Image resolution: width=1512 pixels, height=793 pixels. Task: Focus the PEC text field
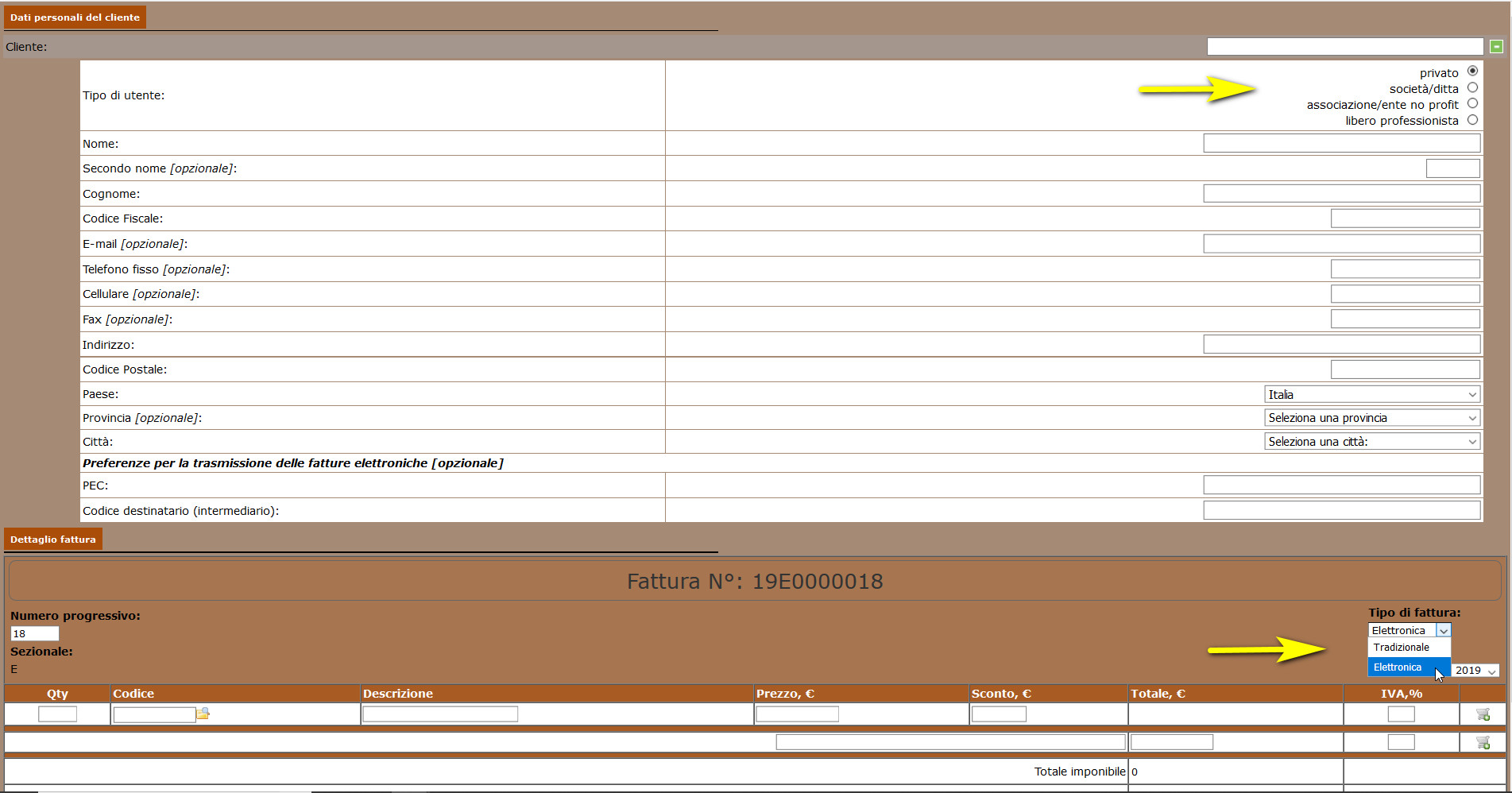[x=1341, y=485]
